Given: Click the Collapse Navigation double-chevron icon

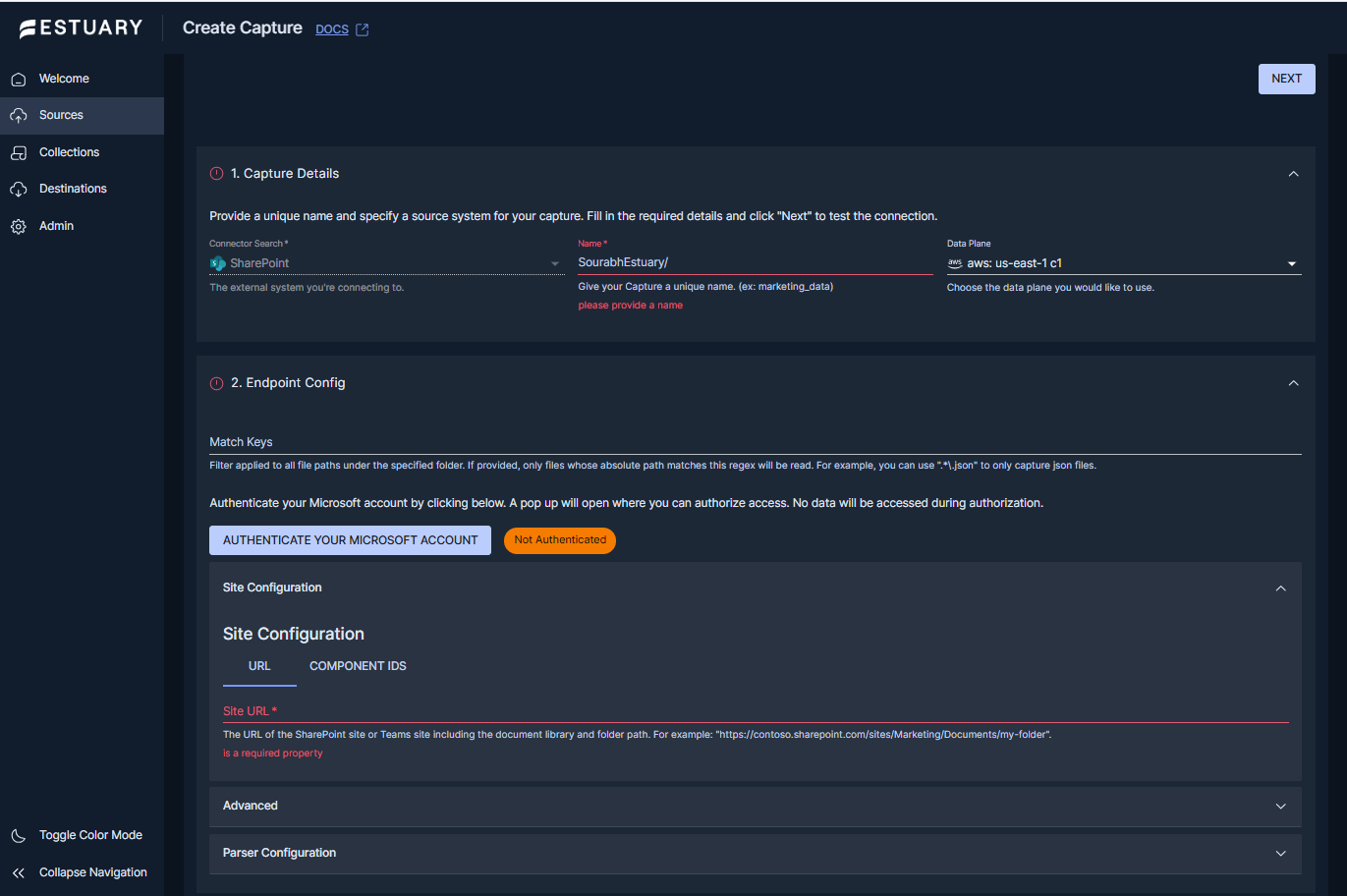Looking at the screenshot, I should 19,873.
